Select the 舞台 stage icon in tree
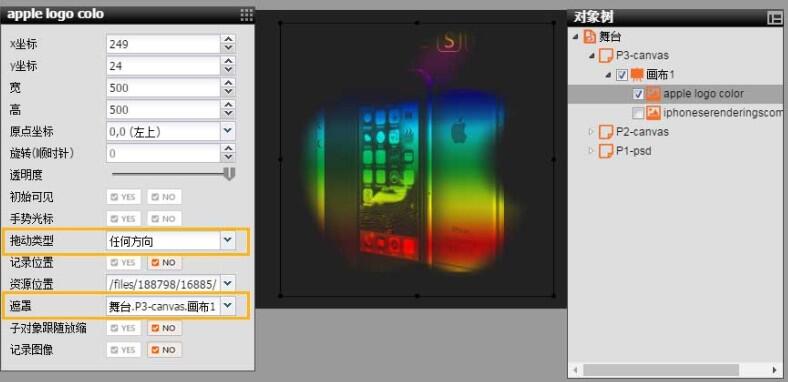 tap(590, 36)
